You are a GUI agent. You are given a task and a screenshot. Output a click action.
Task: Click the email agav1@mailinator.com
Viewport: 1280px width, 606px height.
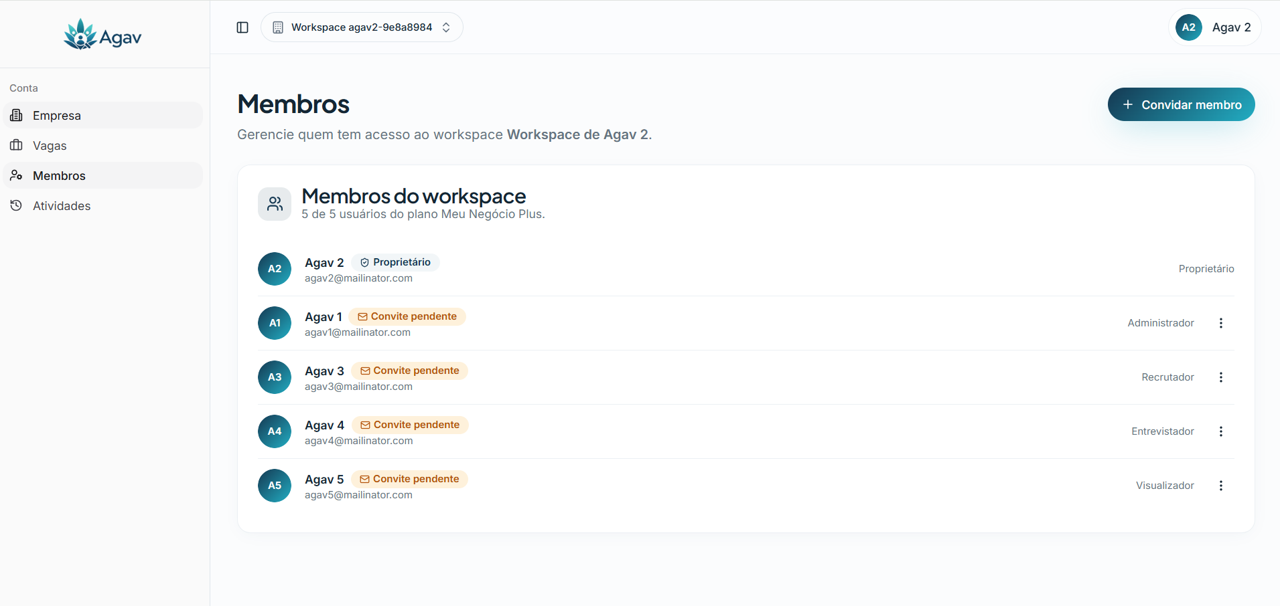[357, 332]
